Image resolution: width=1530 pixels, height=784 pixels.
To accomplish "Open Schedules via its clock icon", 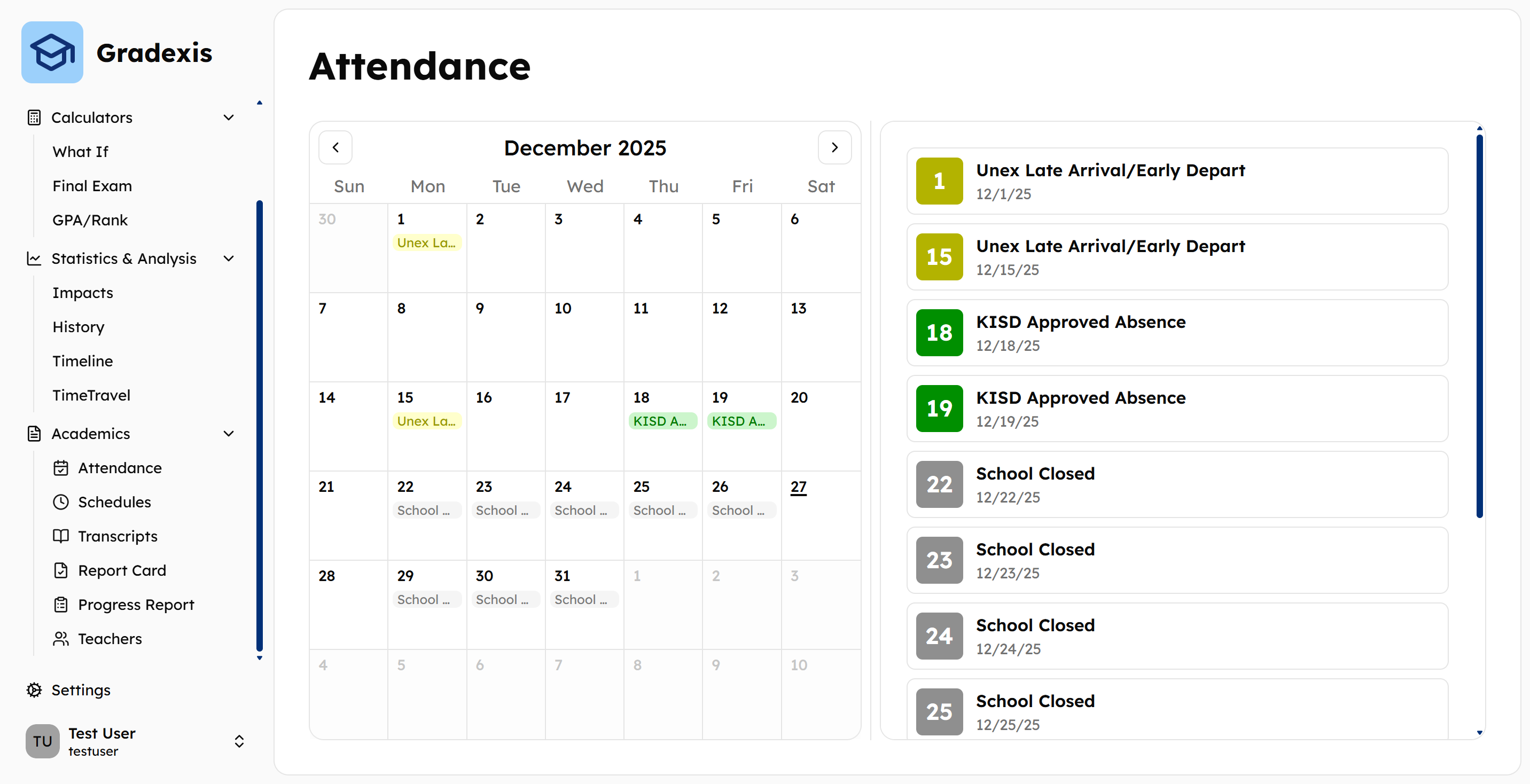I will click(60, 503).
